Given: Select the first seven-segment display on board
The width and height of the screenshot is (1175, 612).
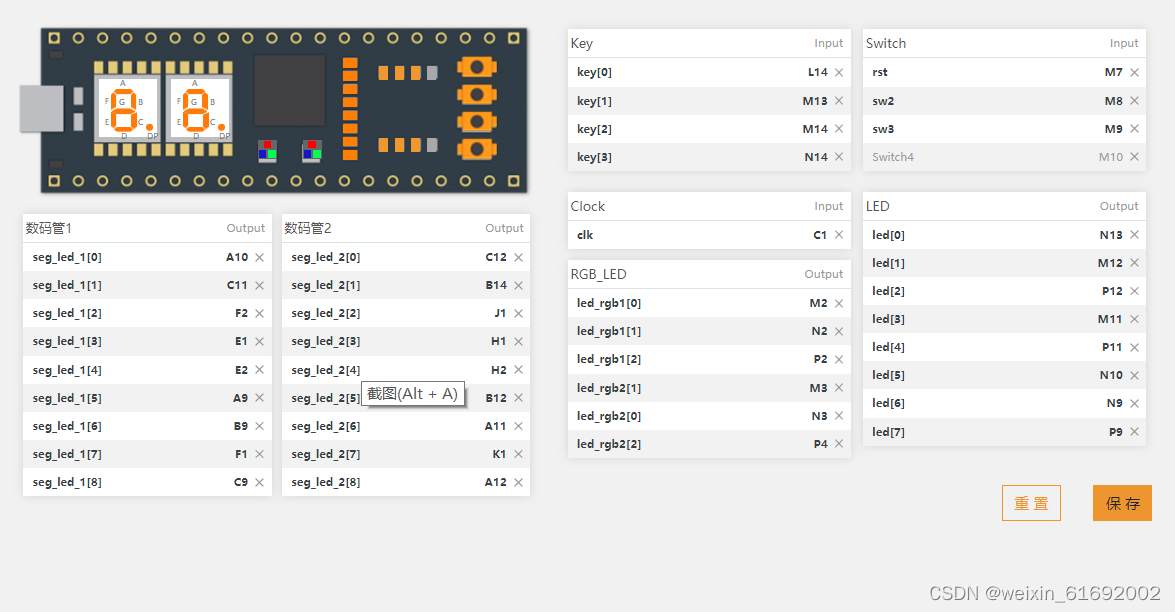Looking at the screenshot, I should tap(127, 109).
